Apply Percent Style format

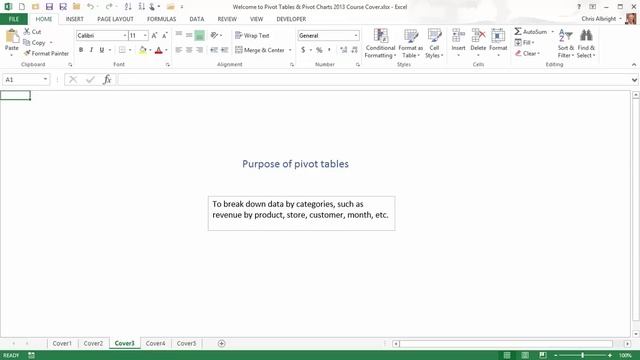coord(319,50)
